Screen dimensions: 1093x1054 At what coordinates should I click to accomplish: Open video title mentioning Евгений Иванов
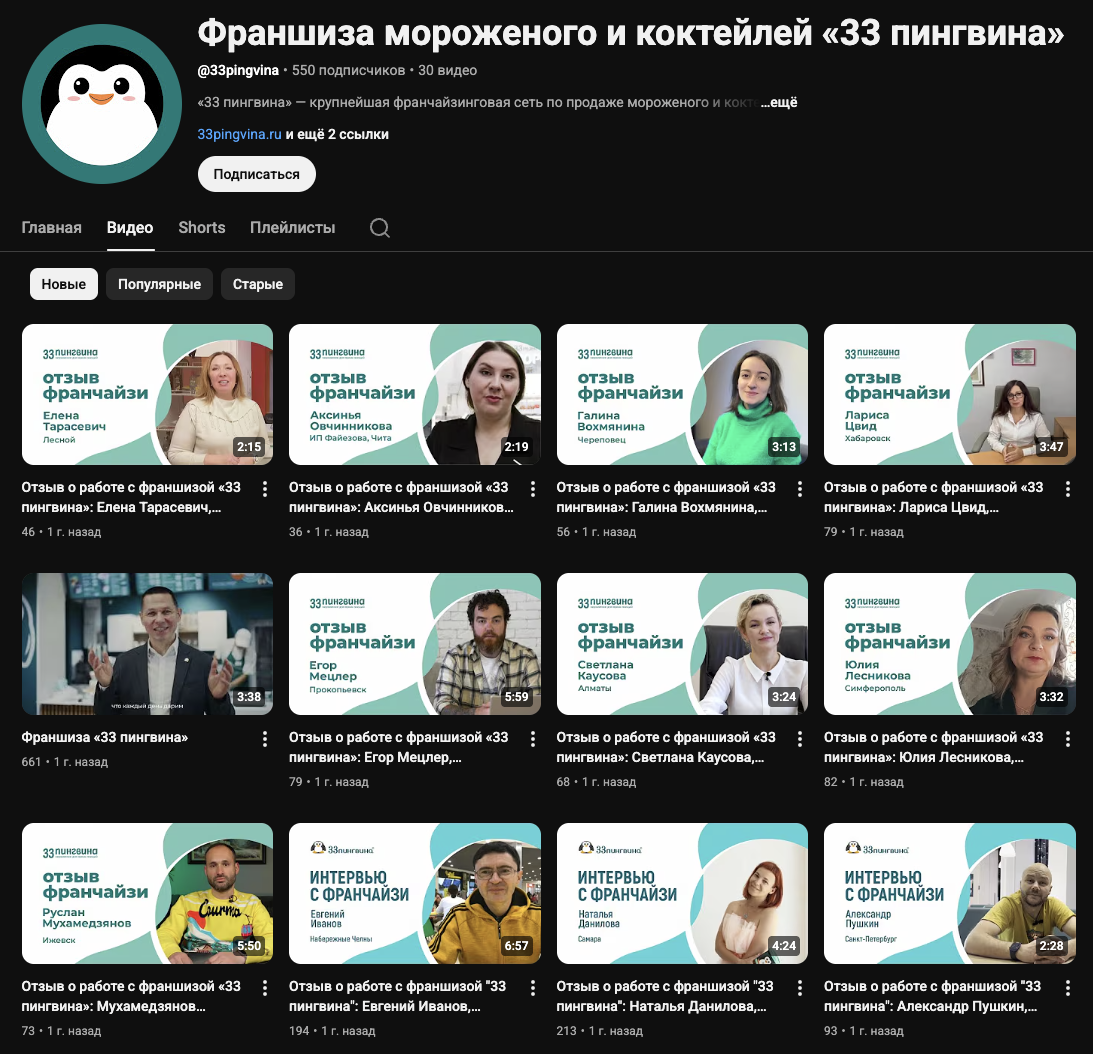pyautogui.click(x=397, y=996)
